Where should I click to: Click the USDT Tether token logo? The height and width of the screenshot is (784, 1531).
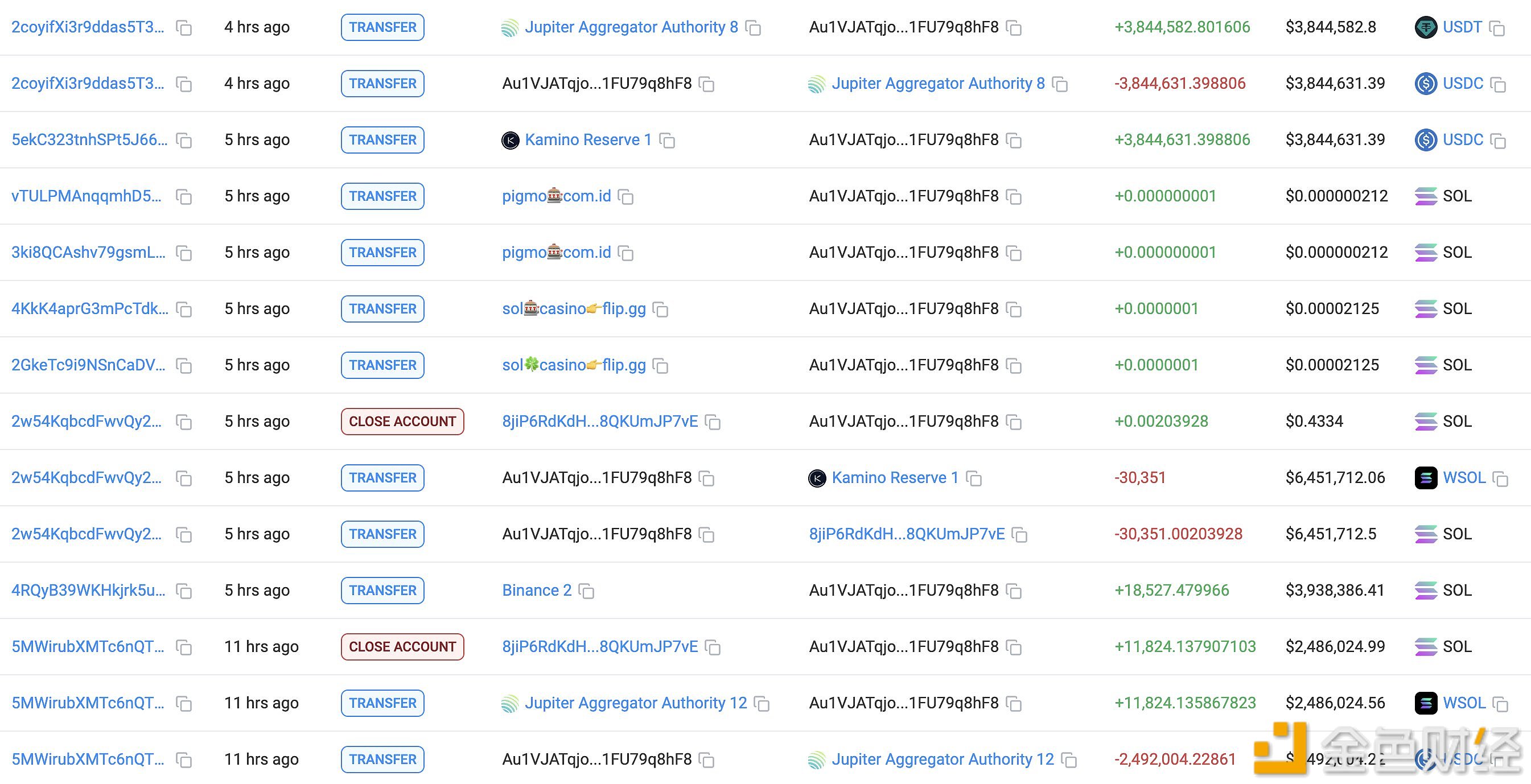point(1426,27)
